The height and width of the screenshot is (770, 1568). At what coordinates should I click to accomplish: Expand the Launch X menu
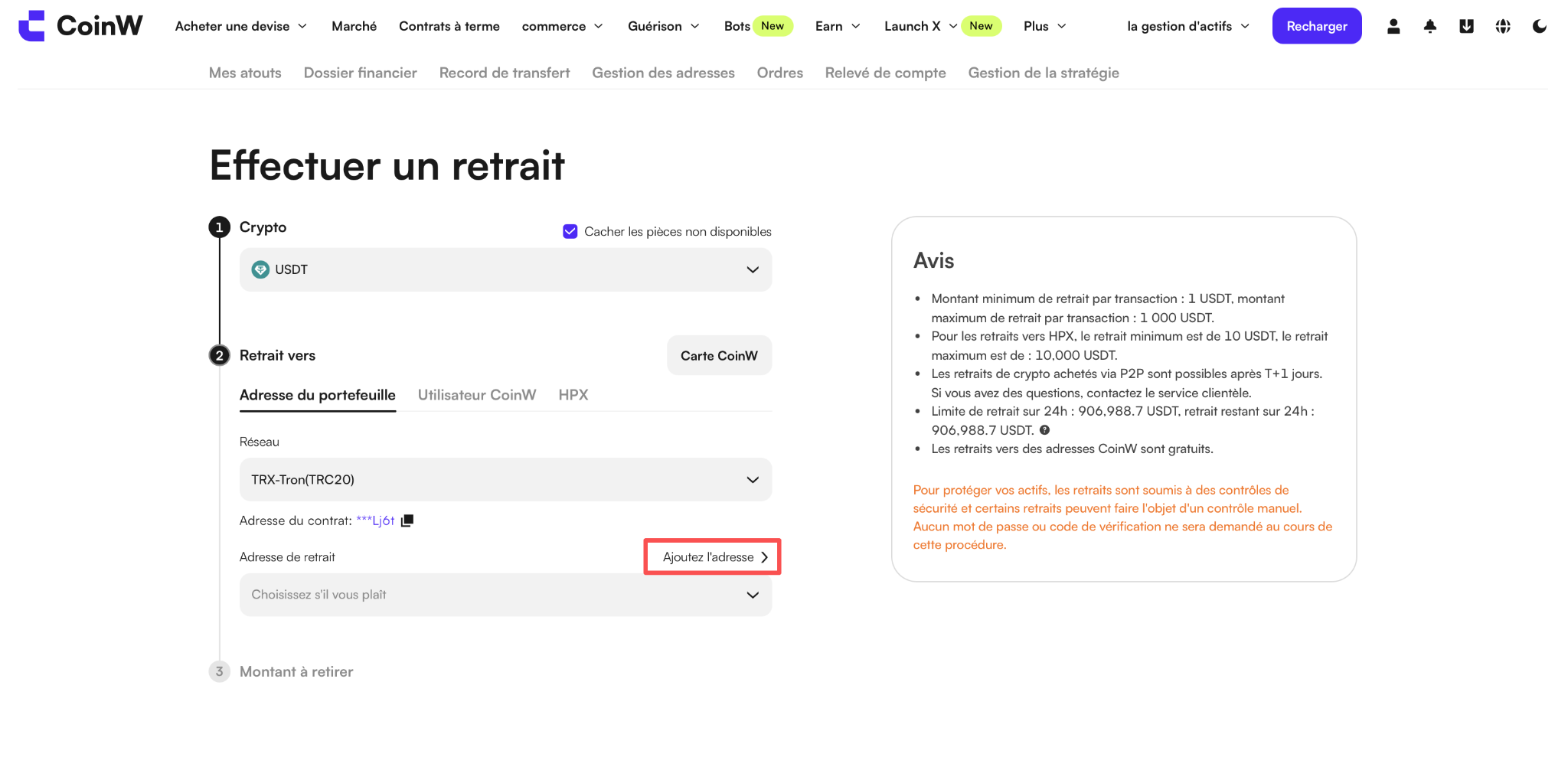[921, 26]
